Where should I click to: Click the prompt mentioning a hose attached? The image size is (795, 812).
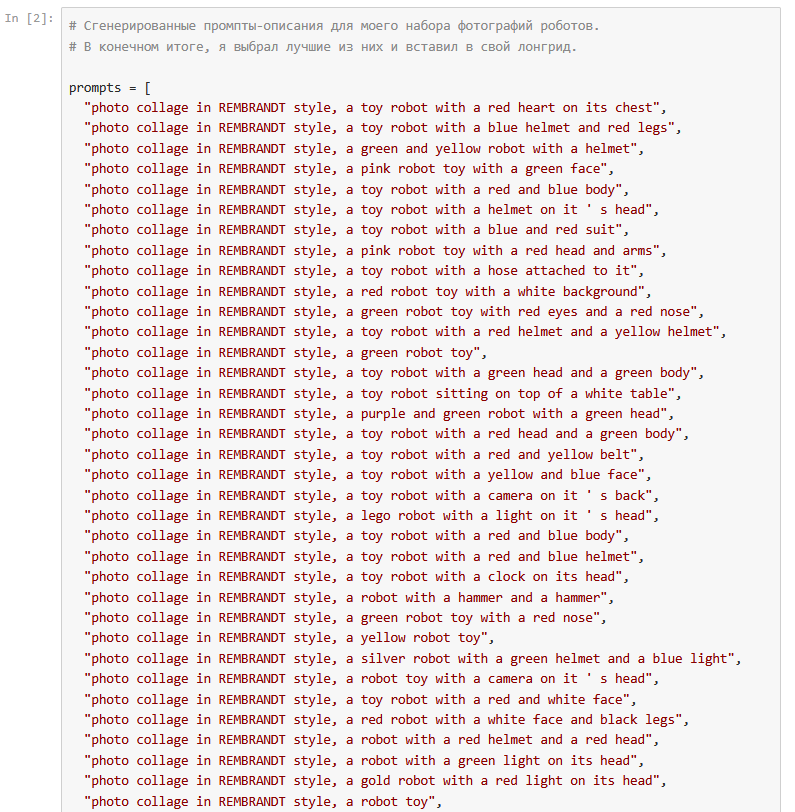tap(360, 271)
